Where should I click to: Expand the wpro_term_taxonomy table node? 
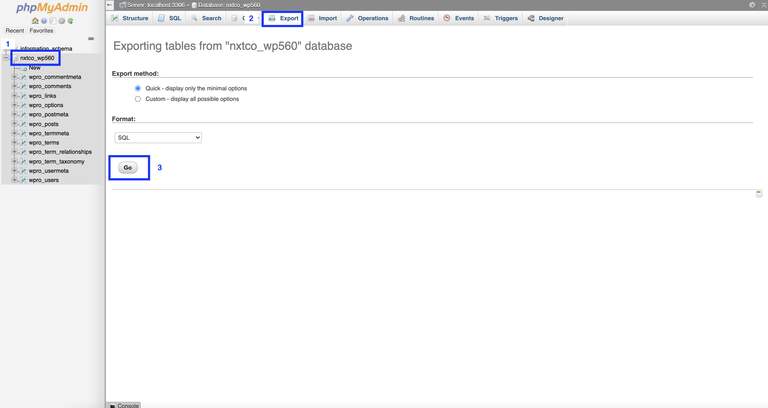(15, 161)
